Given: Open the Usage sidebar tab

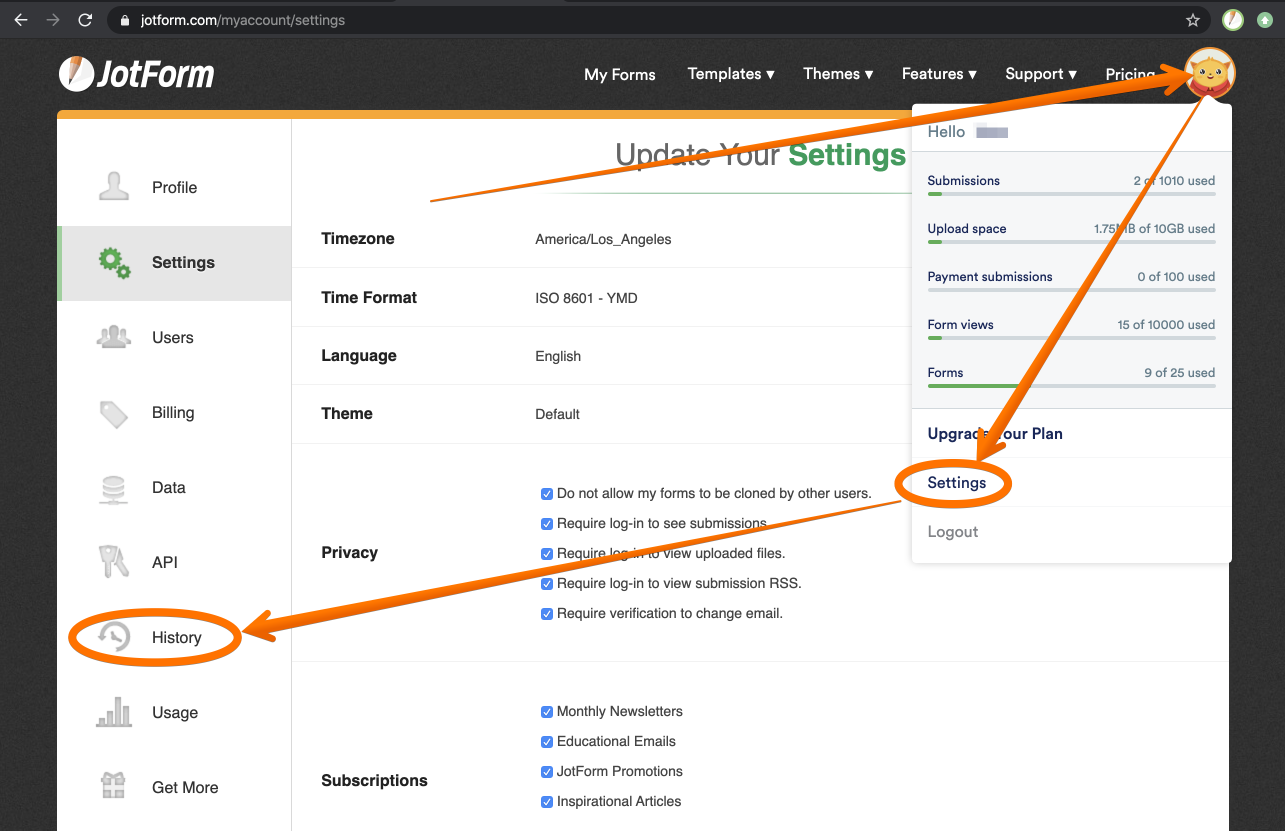Looking at the screenshot, I should tap(174, 712).
